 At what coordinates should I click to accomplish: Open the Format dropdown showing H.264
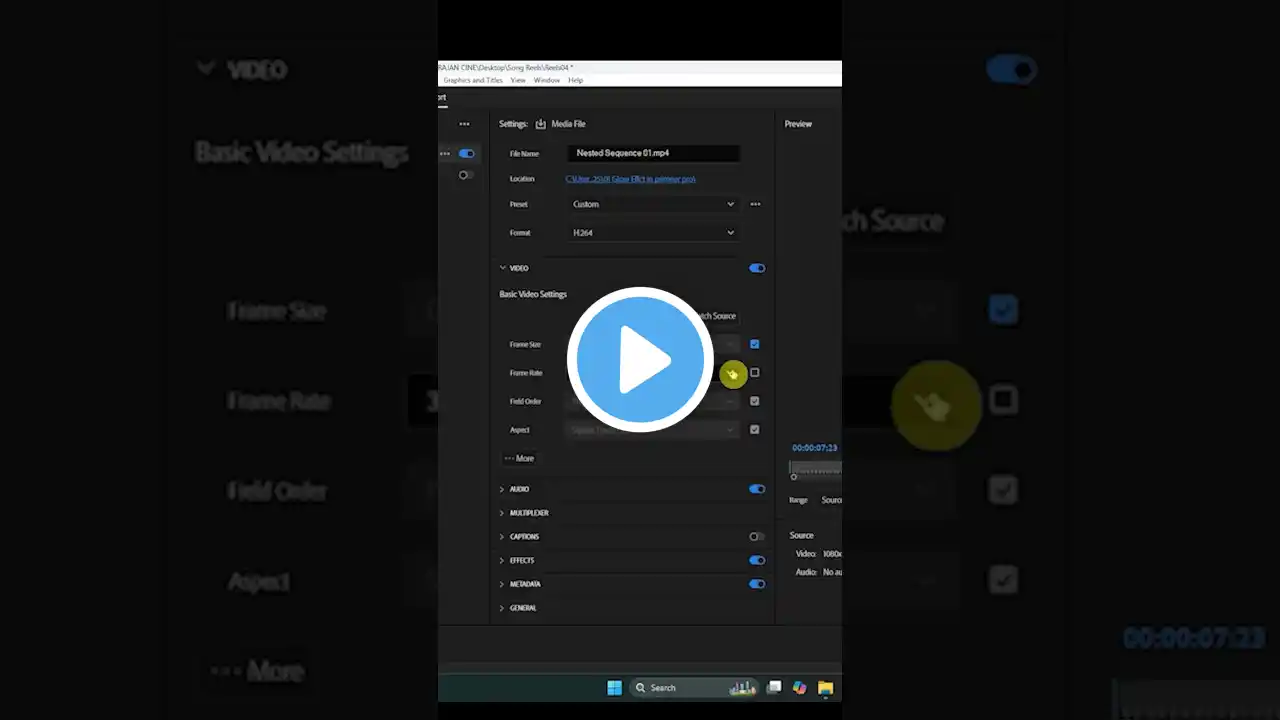click(x=653, y=233)
